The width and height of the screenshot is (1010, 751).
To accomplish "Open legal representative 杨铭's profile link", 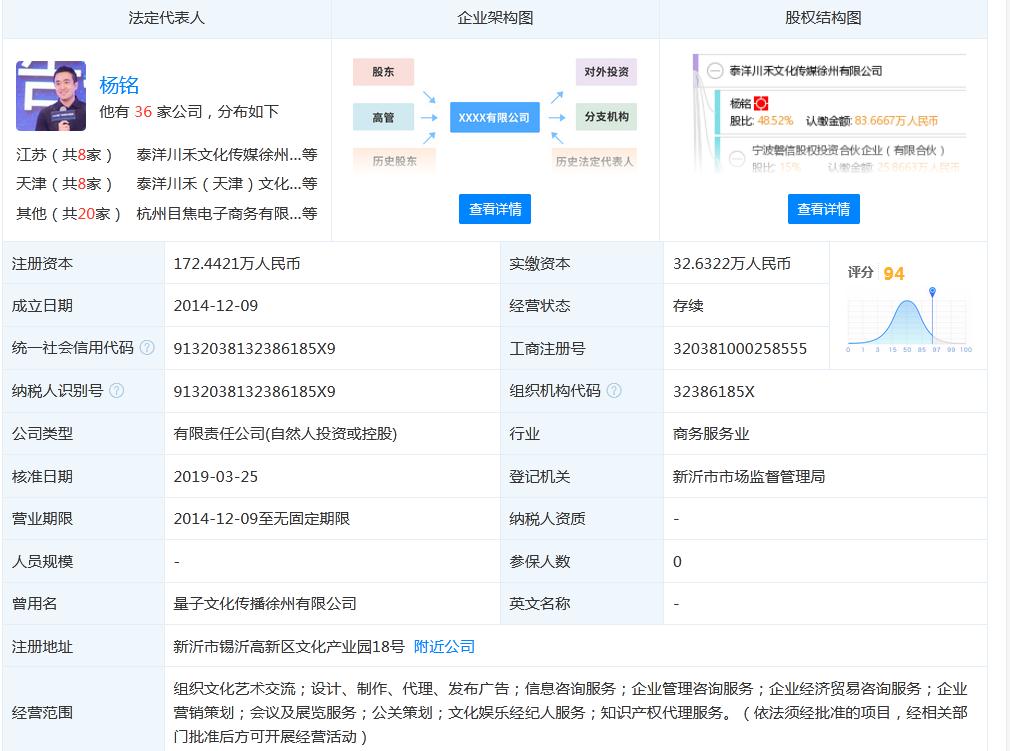I will [119, 85].
